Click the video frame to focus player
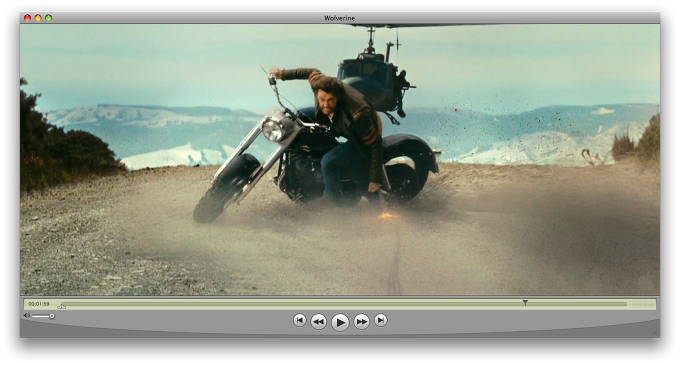Image resolution: width=680 pixels, height=365 pixels. [x=340, y=160]
